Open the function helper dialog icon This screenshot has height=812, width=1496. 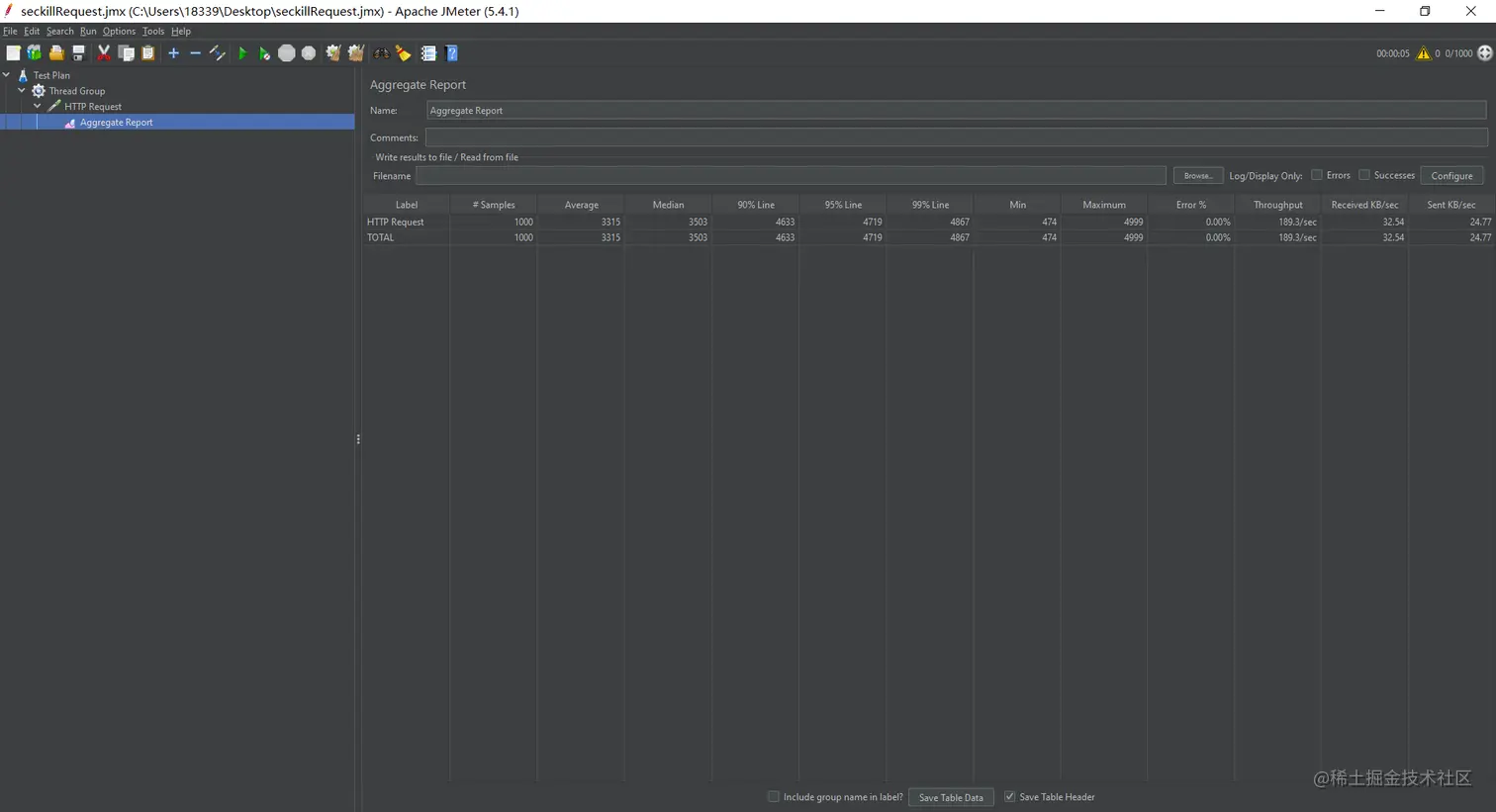(428, 53)
